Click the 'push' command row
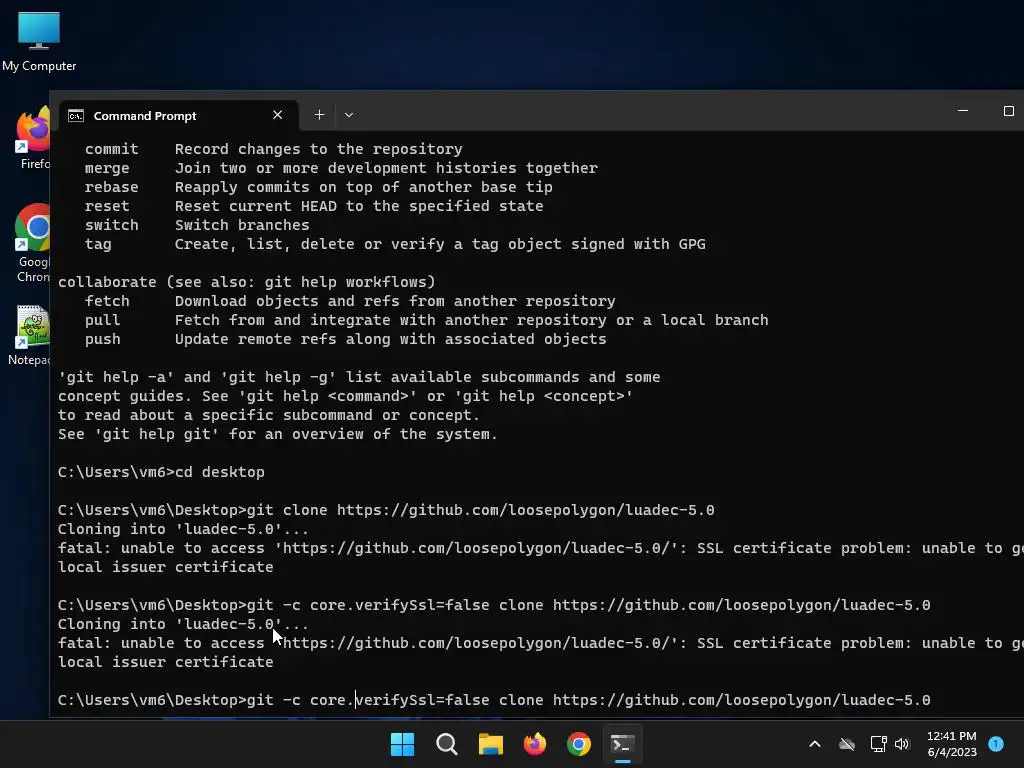 point(345,339)
